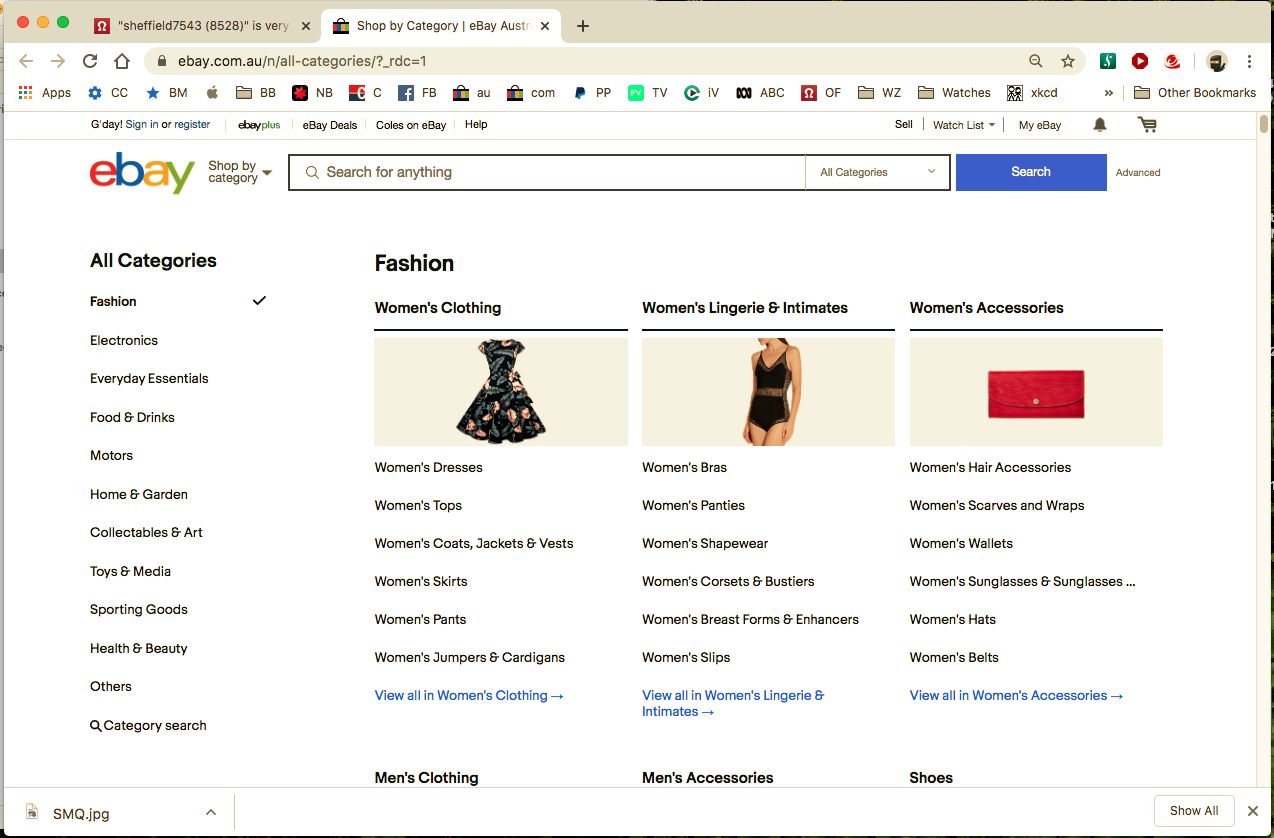Image resolution: width=1274 pixels, height=838 pixels.
Task: Select Electronics in All Categories sidebar
Action: pyautogui.click(x=124, y=340)
